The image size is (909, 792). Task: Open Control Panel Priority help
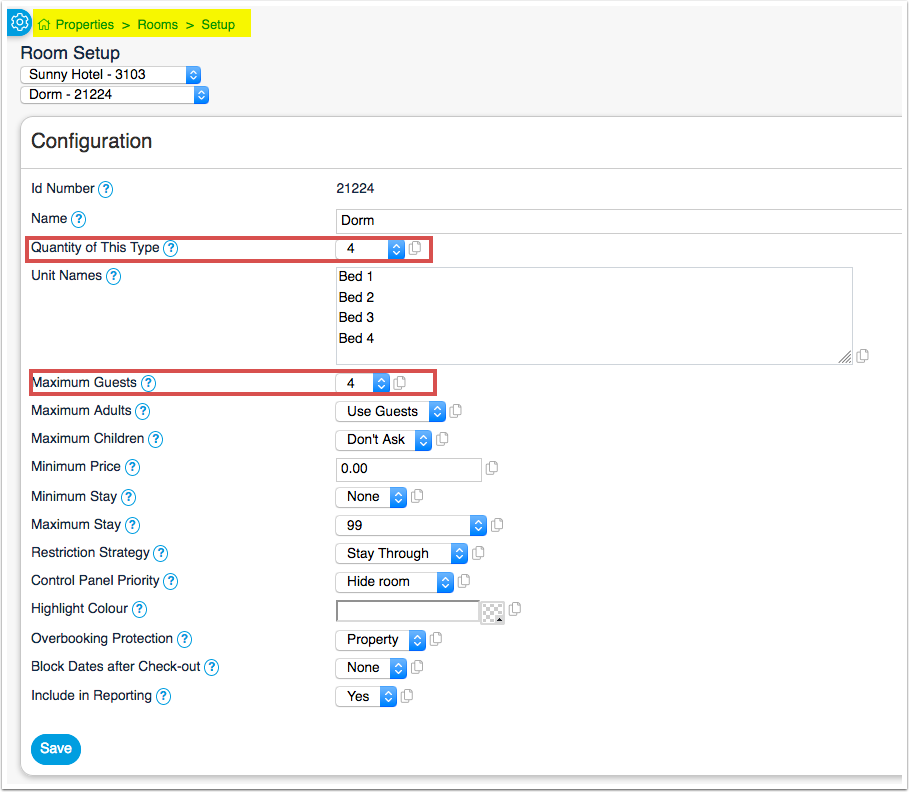[x=170, y=581]
